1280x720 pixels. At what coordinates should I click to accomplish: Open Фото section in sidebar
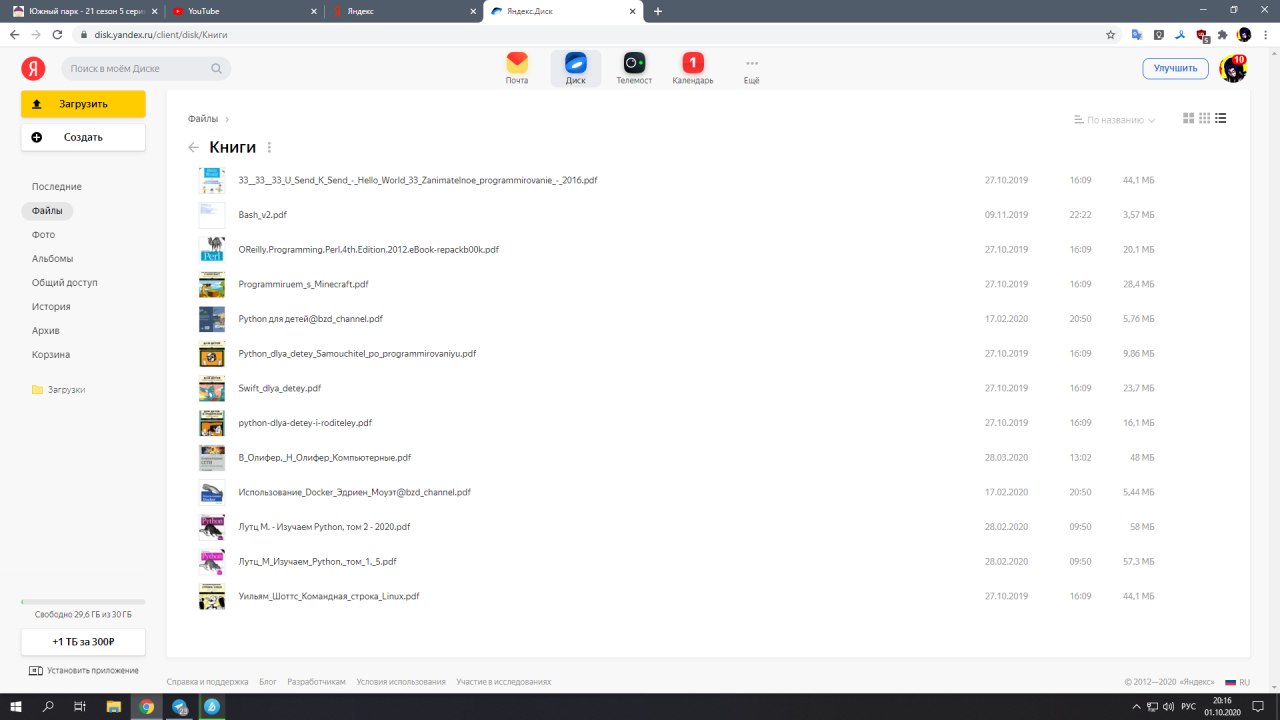coord(43,235)
